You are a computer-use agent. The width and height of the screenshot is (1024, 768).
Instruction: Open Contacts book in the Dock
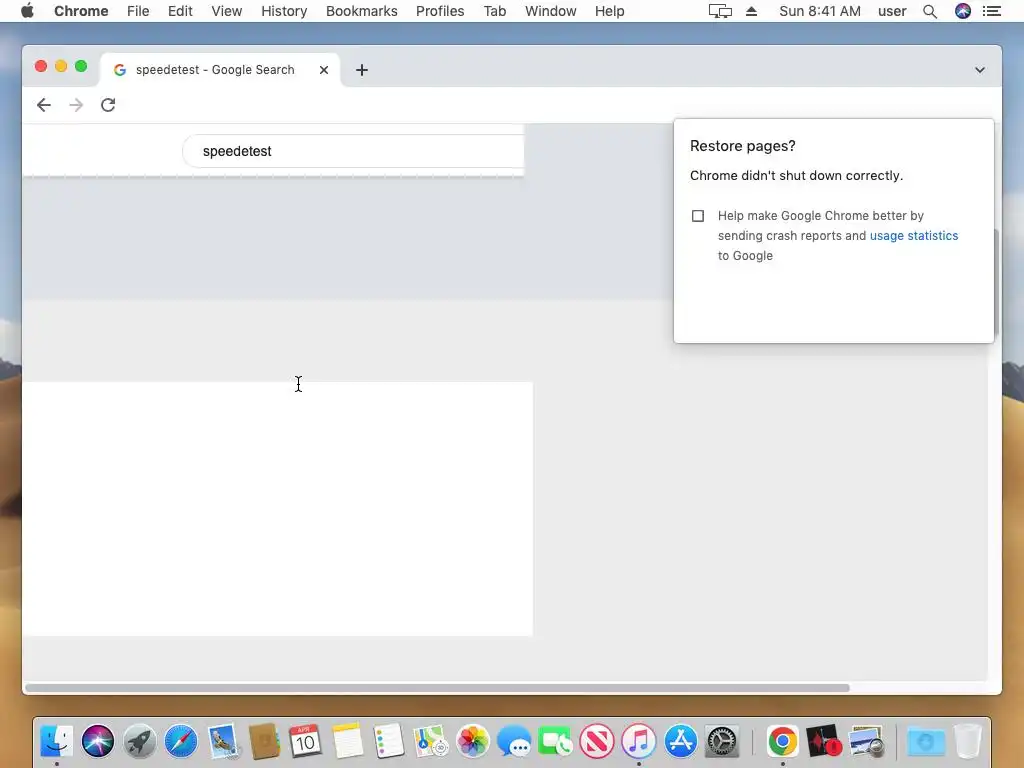tap(264, 741)
